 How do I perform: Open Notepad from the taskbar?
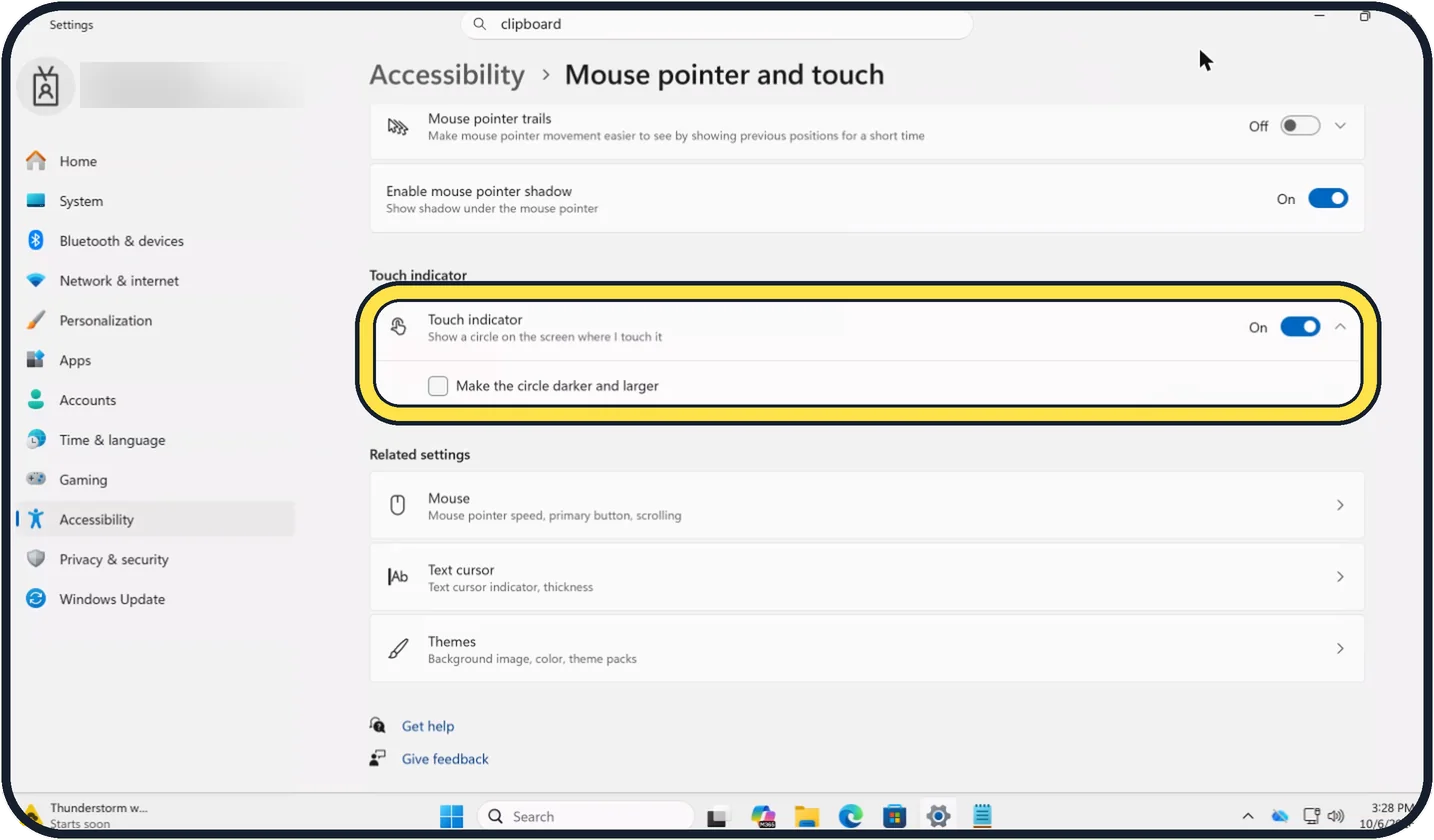982,816
